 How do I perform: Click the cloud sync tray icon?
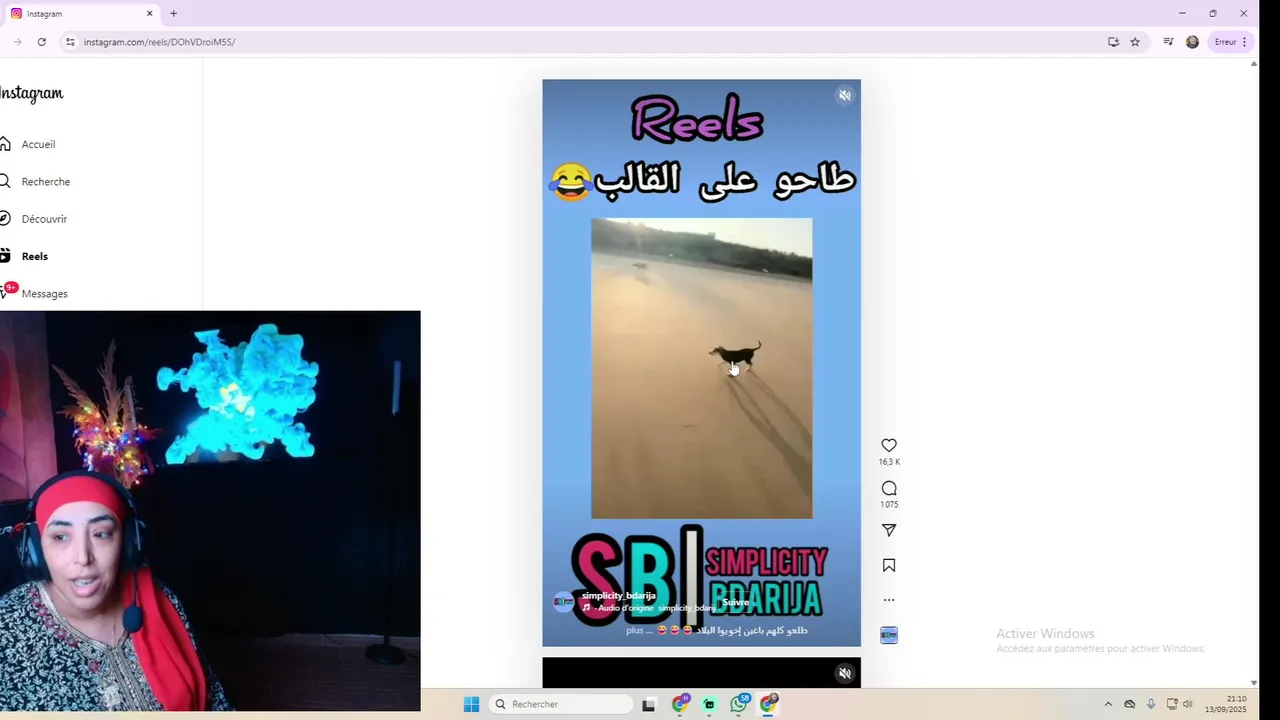tap(1130, 704)
